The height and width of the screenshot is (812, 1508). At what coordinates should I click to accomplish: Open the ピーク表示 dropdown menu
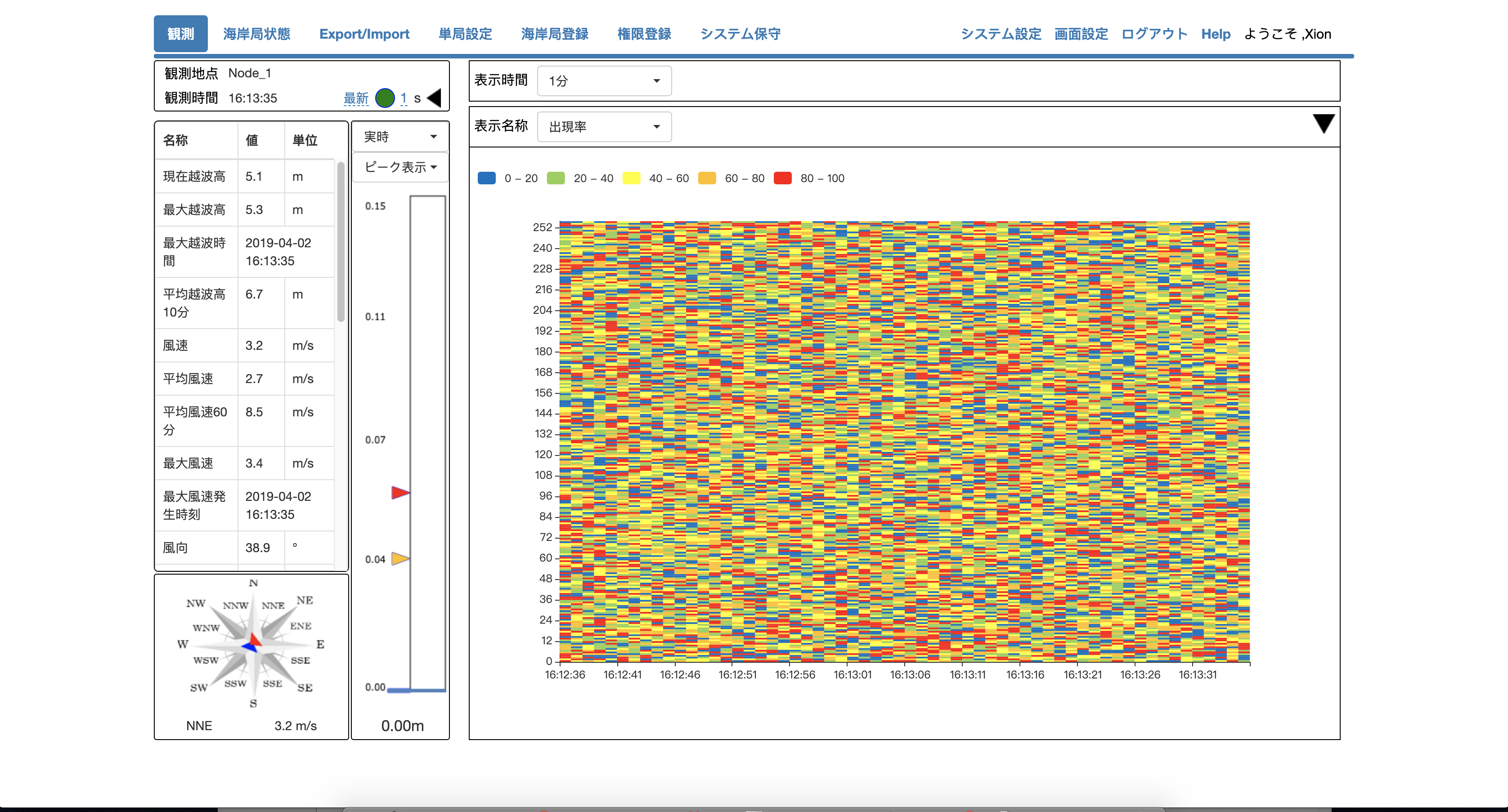(400, 167)
